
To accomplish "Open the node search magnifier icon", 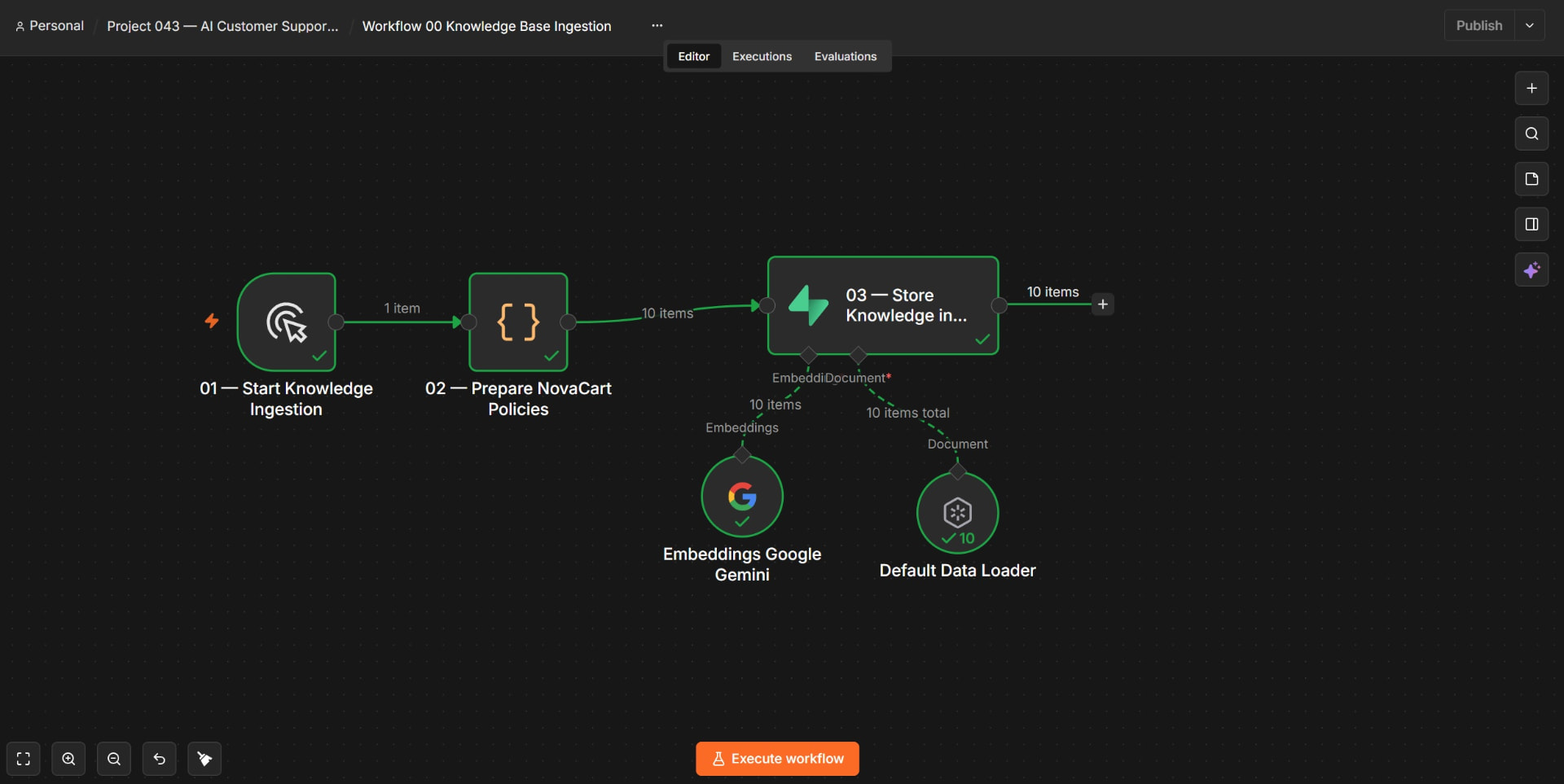I will coord(1531,134).
